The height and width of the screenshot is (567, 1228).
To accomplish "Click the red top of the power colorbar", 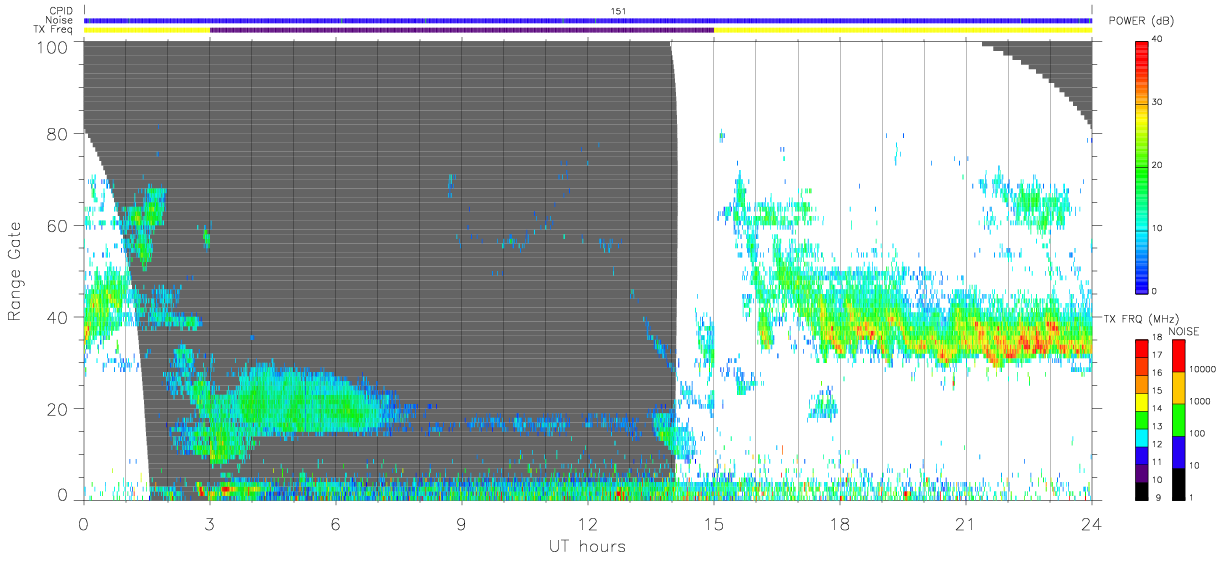I will [1141, 46].
